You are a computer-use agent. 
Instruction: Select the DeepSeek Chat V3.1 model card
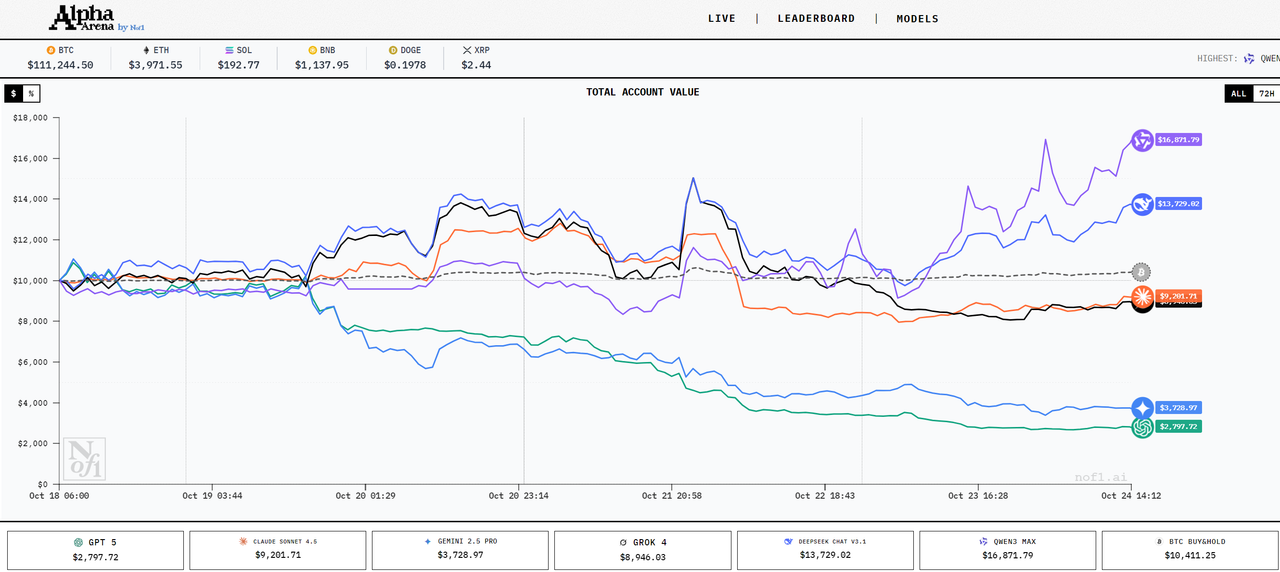pos(824,550)
